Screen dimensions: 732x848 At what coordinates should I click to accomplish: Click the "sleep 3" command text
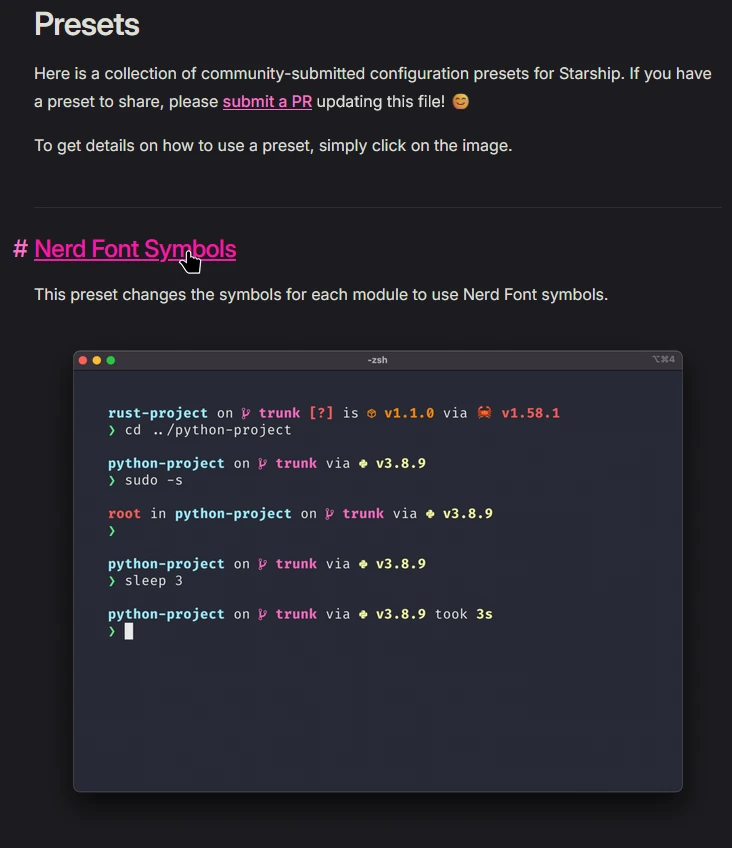pyautogui.click(x=154, y=581)
